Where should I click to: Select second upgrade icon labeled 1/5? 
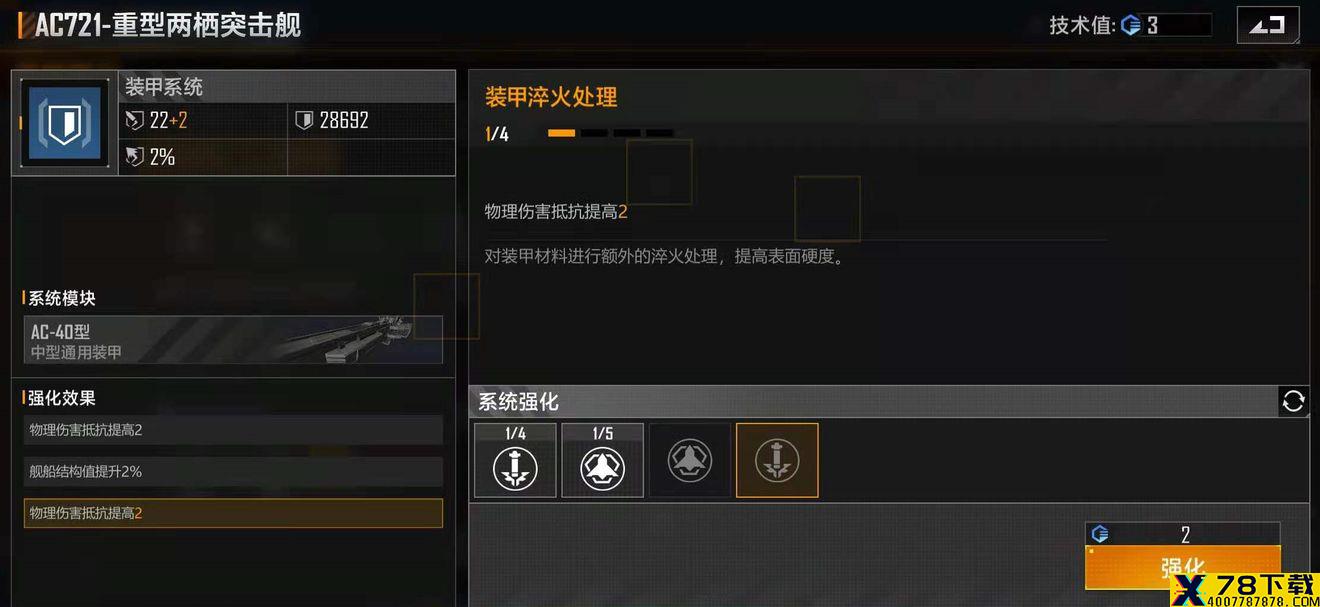pyautogui.click(x=602, y=460)
